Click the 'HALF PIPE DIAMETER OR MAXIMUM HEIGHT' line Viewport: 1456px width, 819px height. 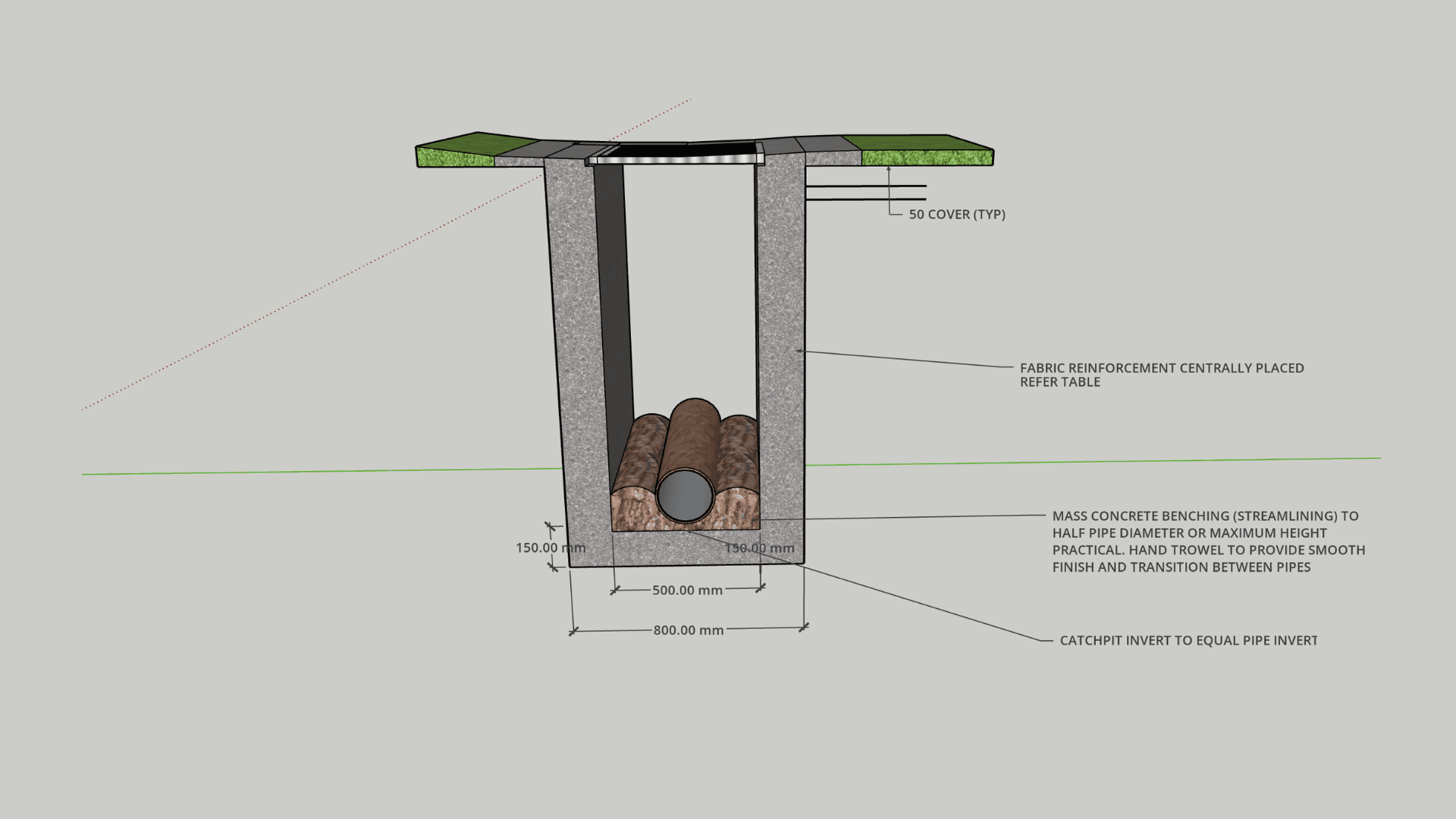tap(1189, 533)
